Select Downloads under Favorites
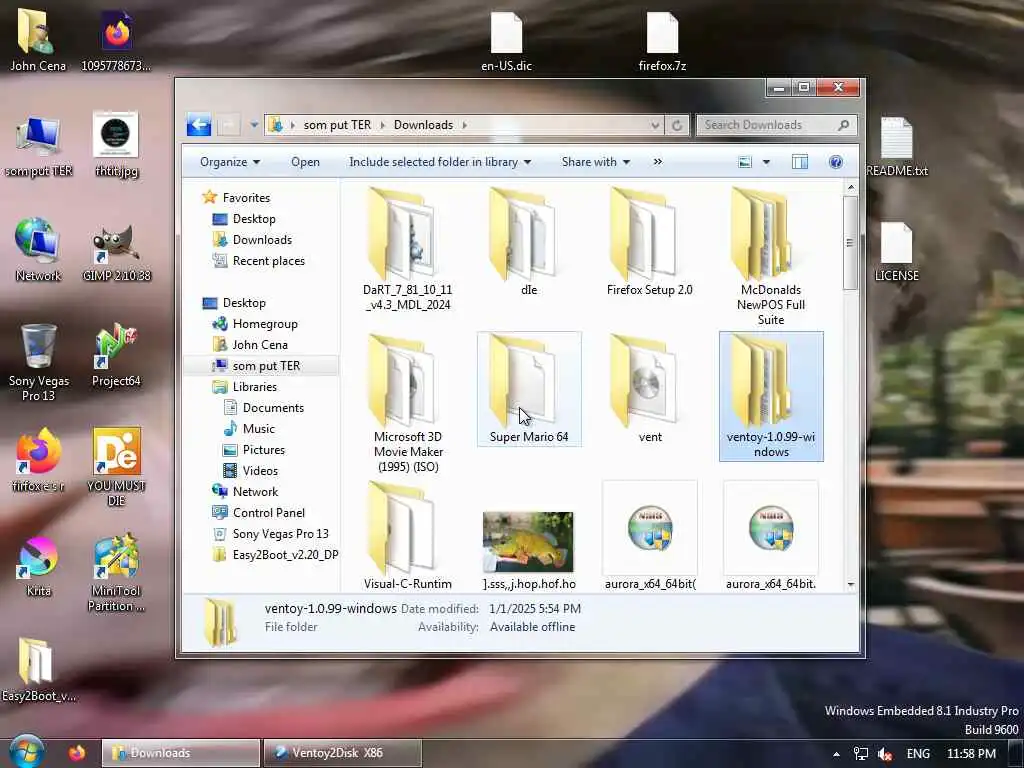The height and width of the screenshot is (768, 1024). (x=262, y=240)
